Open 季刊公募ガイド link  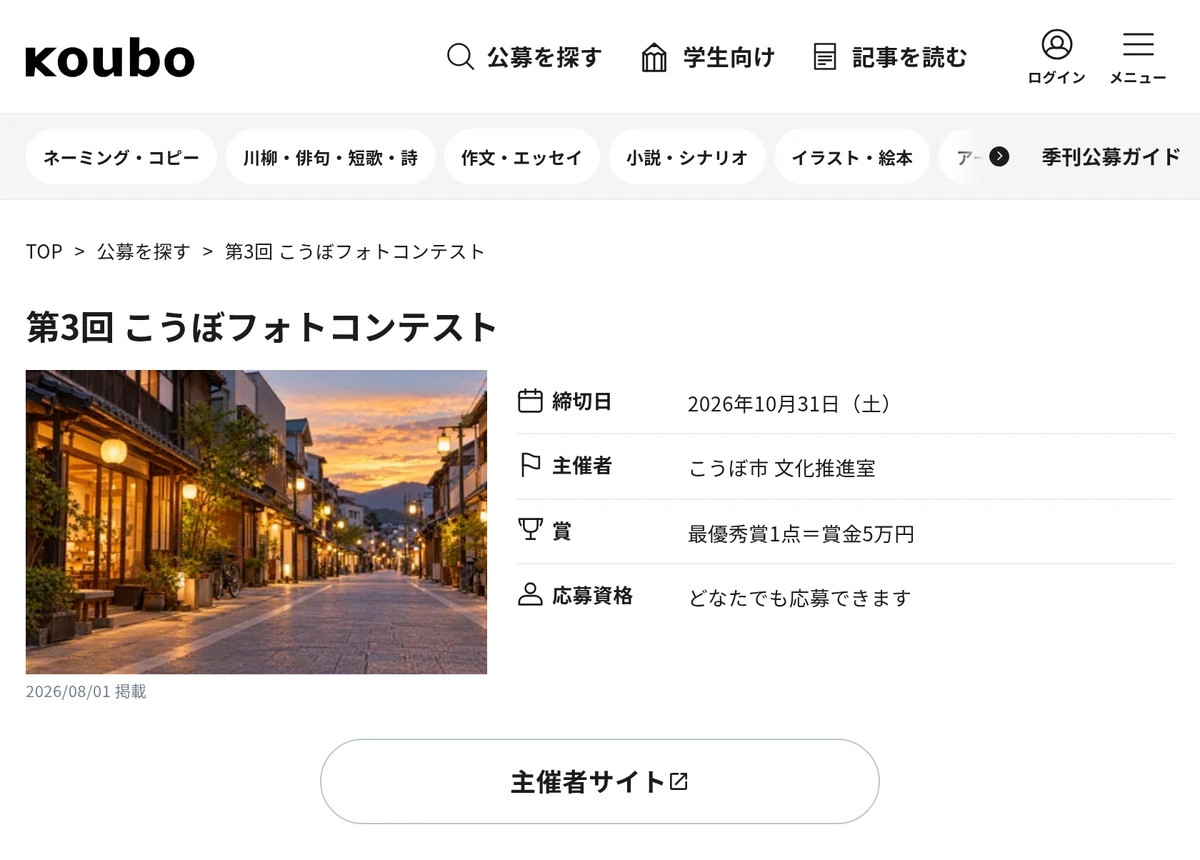[x=1110, y=157]
